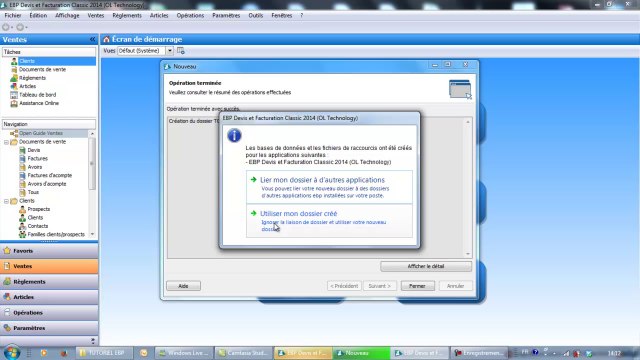Open Camtasia Studio taskbar item
Viewport: 640px width, 360px height.
click(243, 353)
